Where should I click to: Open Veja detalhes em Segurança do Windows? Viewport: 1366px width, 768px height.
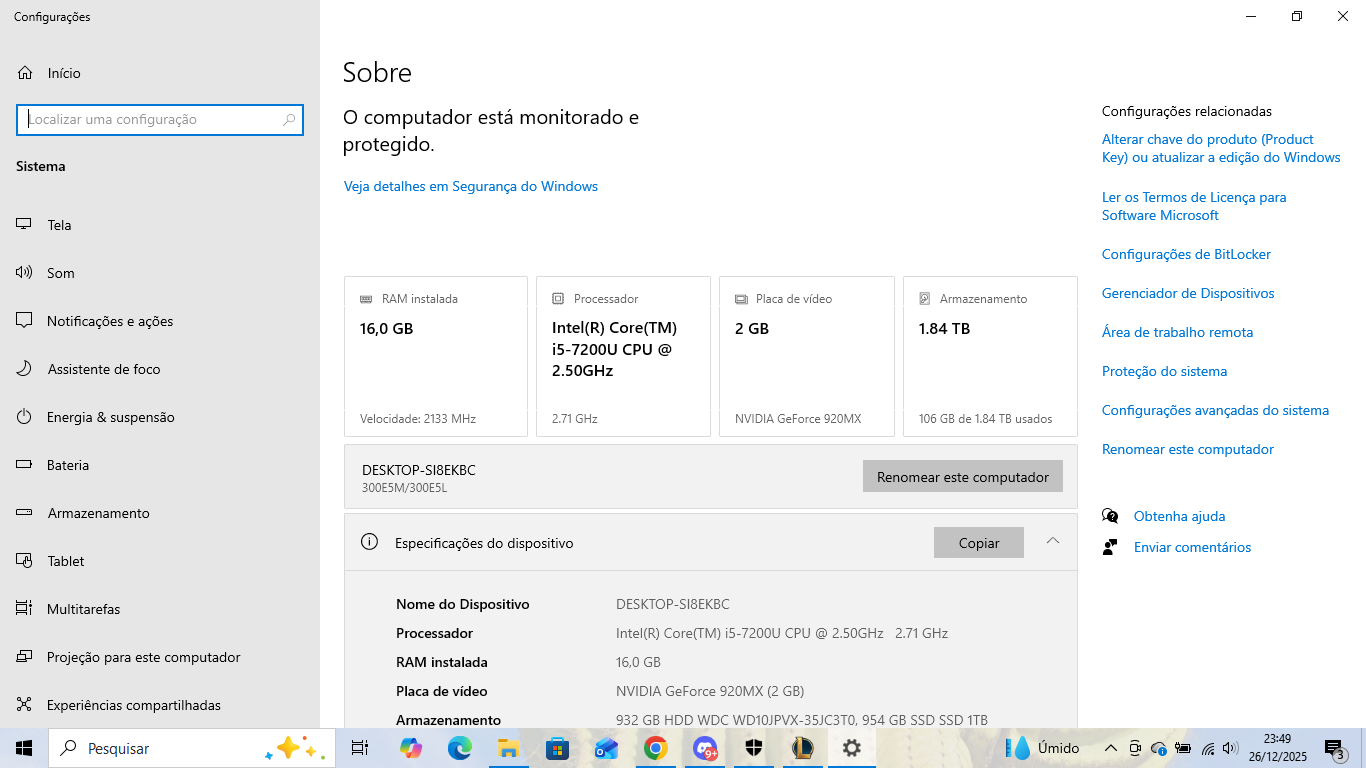tap(471, 186)
